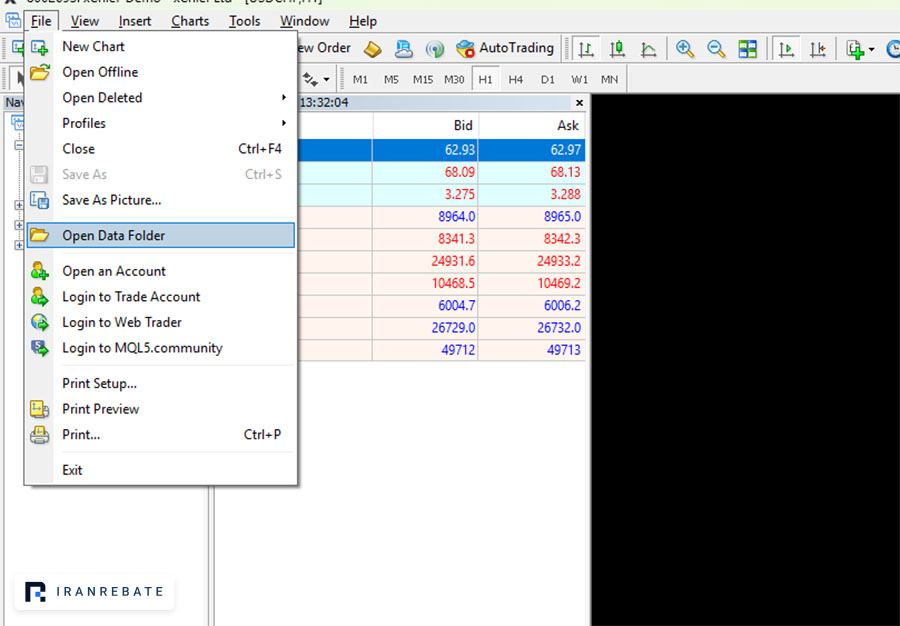The width and height of the screenshot is (900, 626).
Task: Select the D1 timeframe
Action: 548,79
